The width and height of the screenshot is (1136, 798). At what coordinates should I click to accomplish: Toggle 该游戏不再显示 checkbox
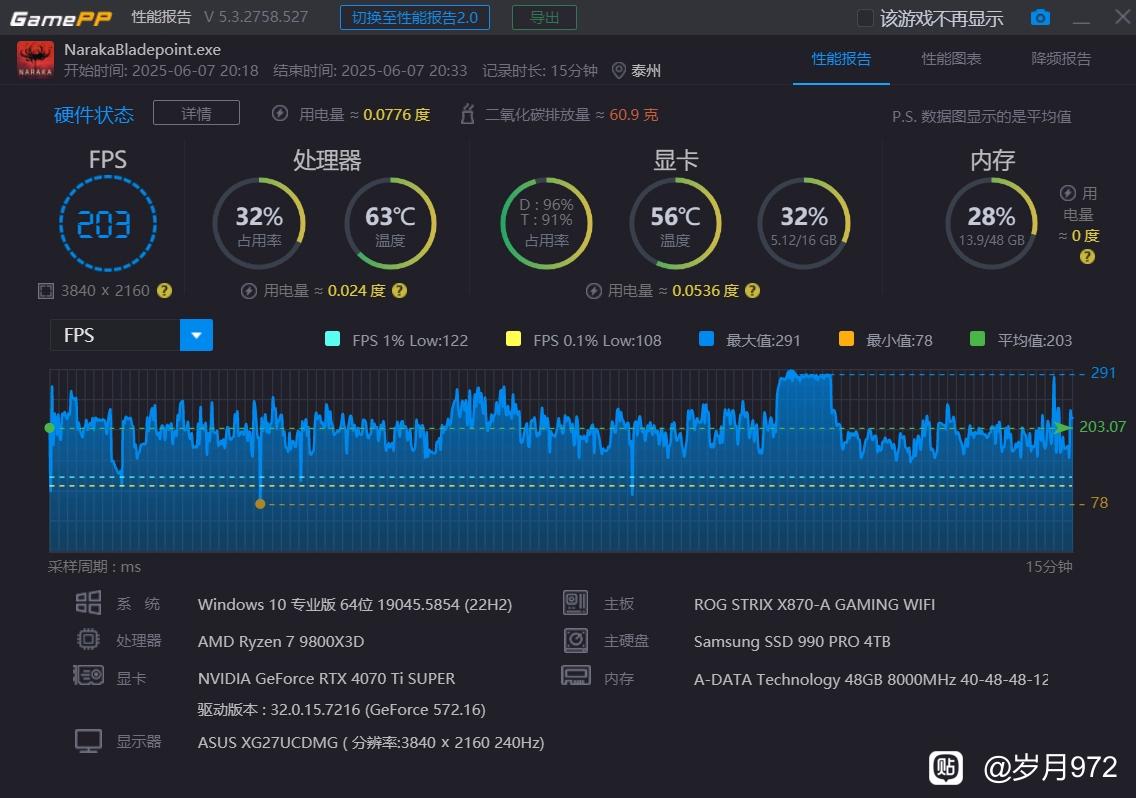[865, 18]
